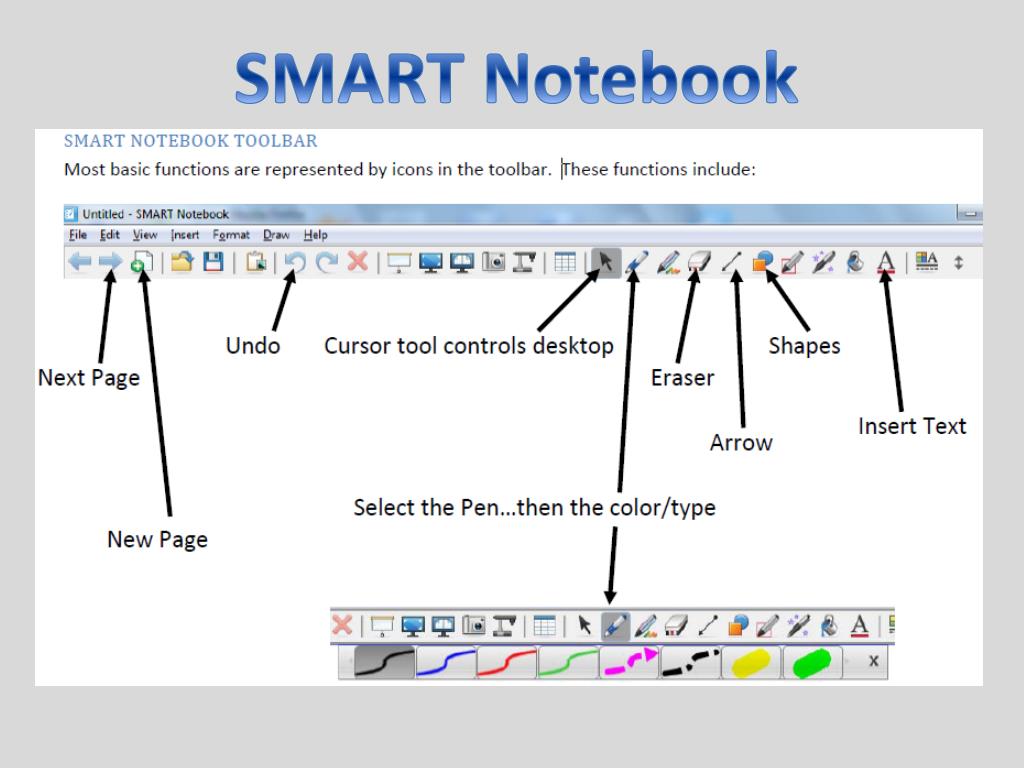Click Shapes tool above pen styles

point(737,626)
